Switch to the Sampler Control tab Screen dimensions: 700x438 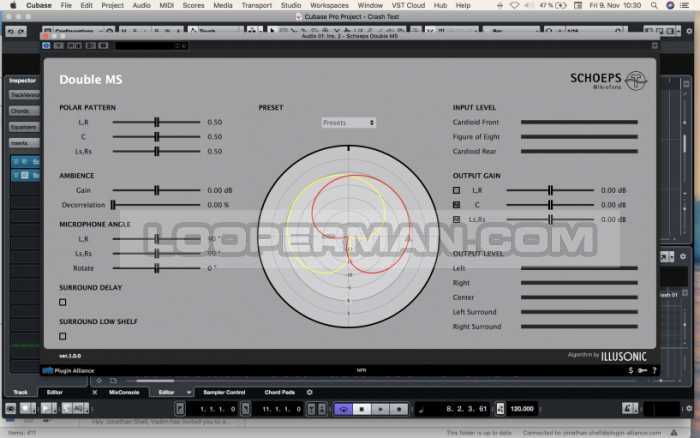224,392
